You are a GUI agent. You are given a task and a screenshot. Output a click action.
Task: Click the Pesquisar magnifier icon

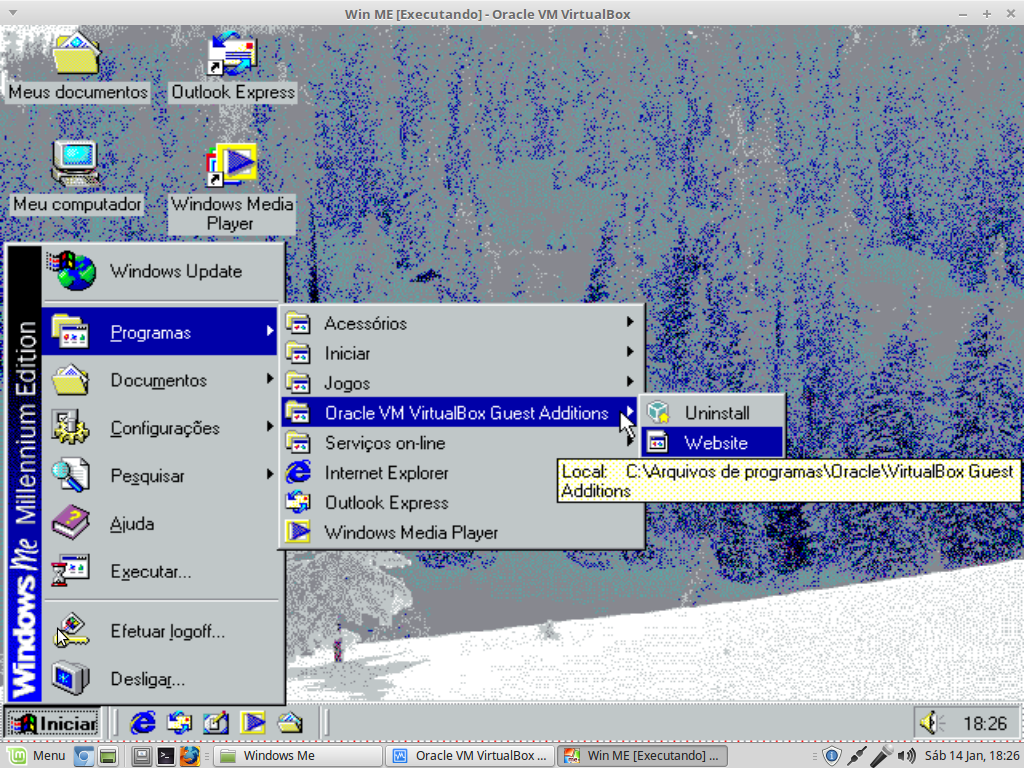pyautogui.click(x=70, y=475)
